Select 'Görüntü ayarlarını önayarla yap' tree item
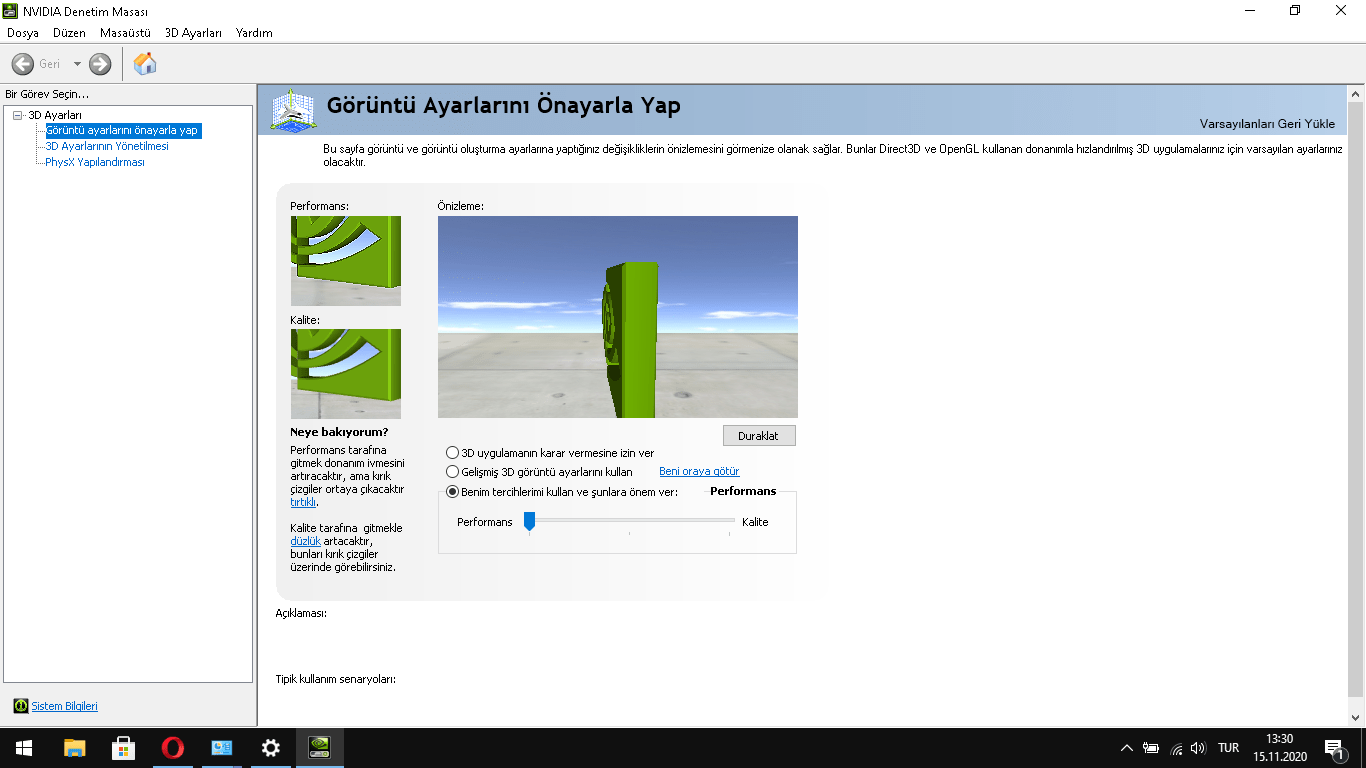Screen dimensions: 1366x768 123,130
